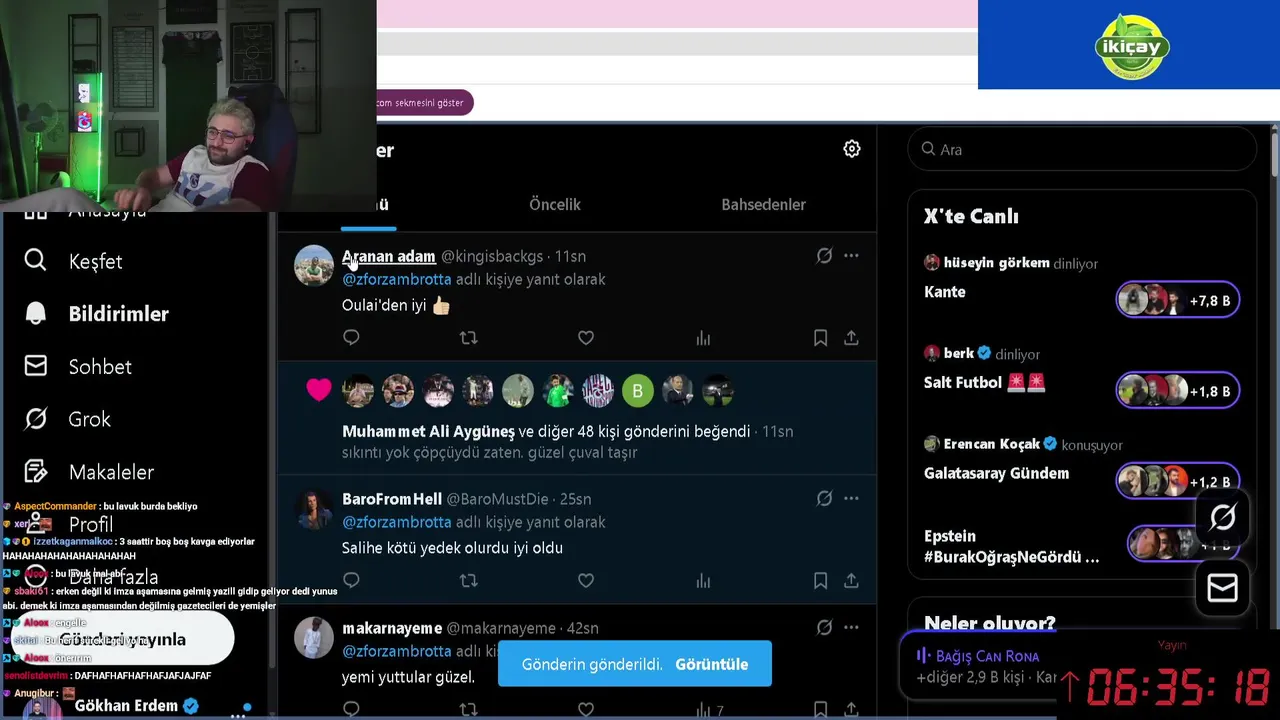Switch to the Bahsedenler tab
The height and width of the screenshot is (720, 1280).
point(763,204)
